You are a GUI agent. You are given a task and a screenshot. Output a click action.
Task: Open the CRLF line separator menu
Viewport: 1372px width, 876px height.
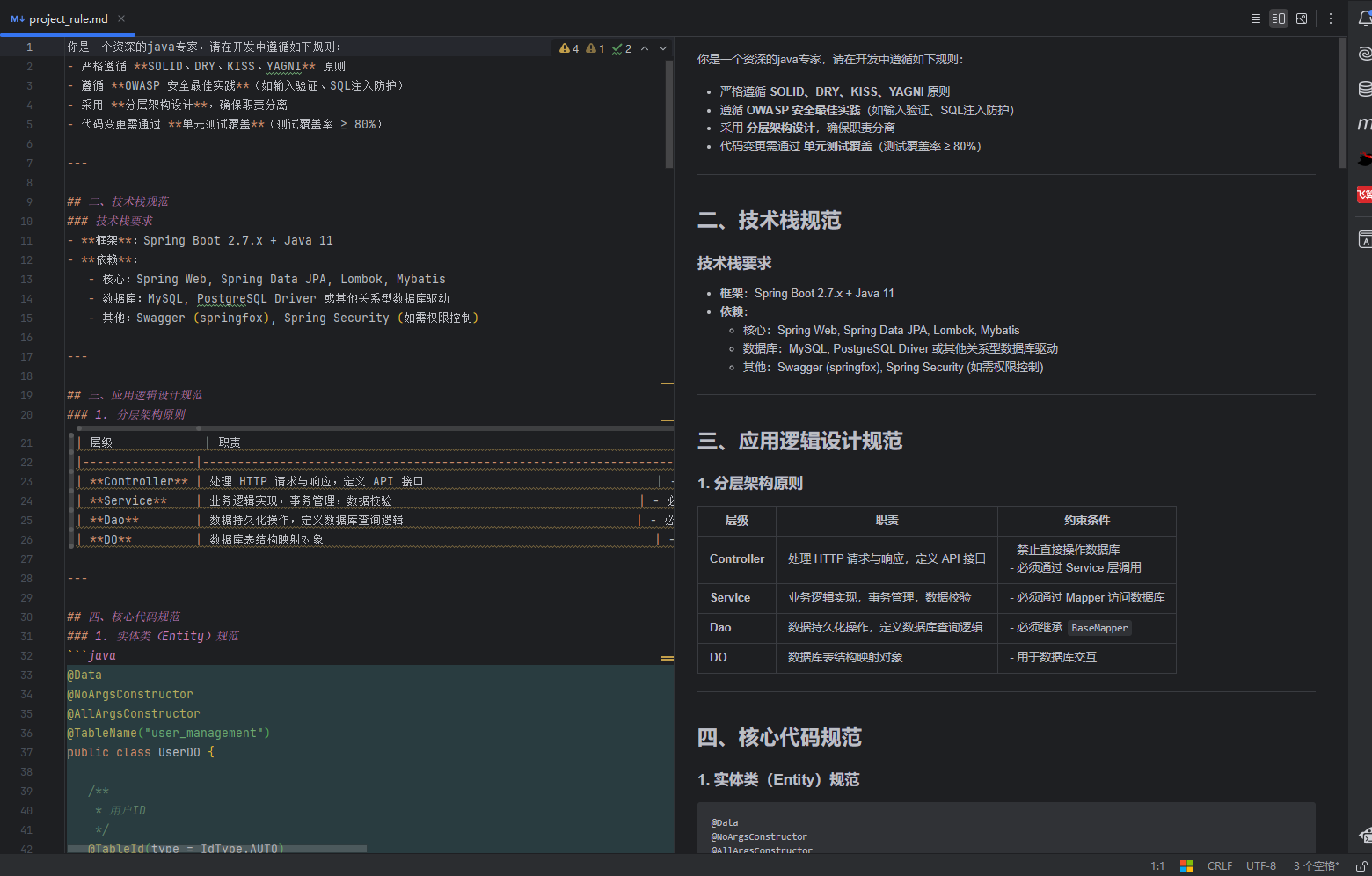[x=1220, y=866]
